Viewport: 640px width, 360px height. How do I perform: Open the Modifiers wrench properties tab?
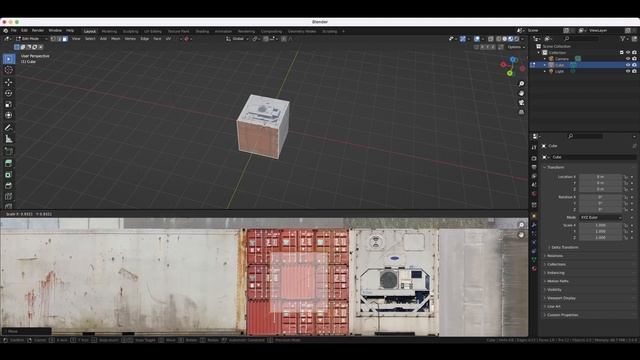[x=534, y=225]
